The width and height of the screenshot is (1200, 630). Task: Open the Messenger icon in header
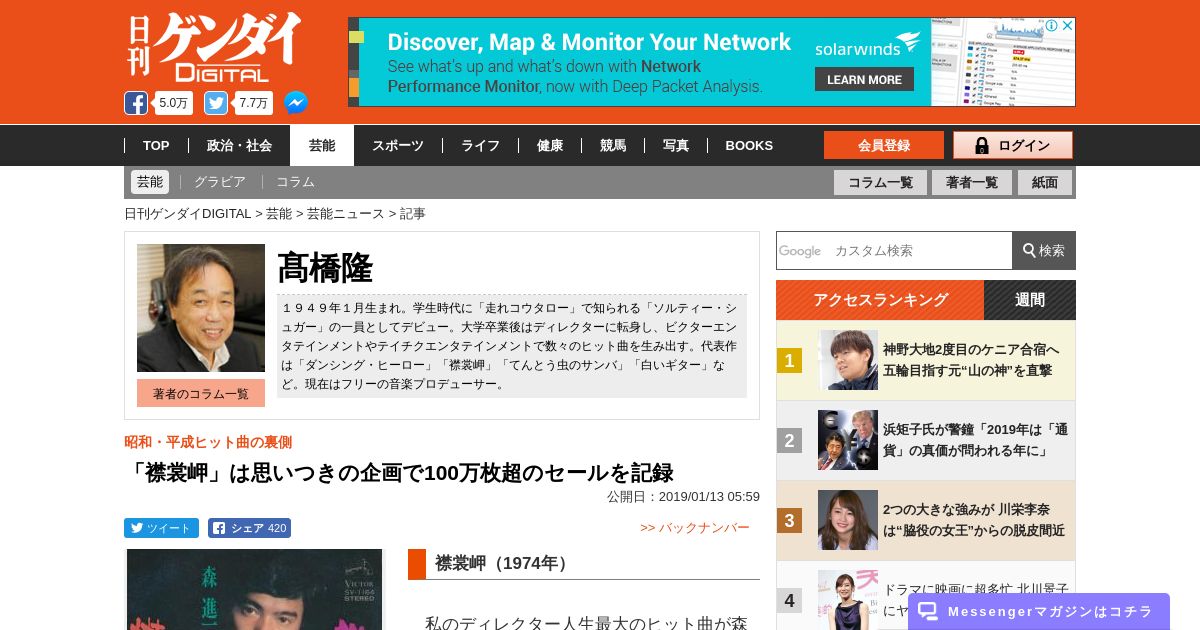[x=296, y=103]
